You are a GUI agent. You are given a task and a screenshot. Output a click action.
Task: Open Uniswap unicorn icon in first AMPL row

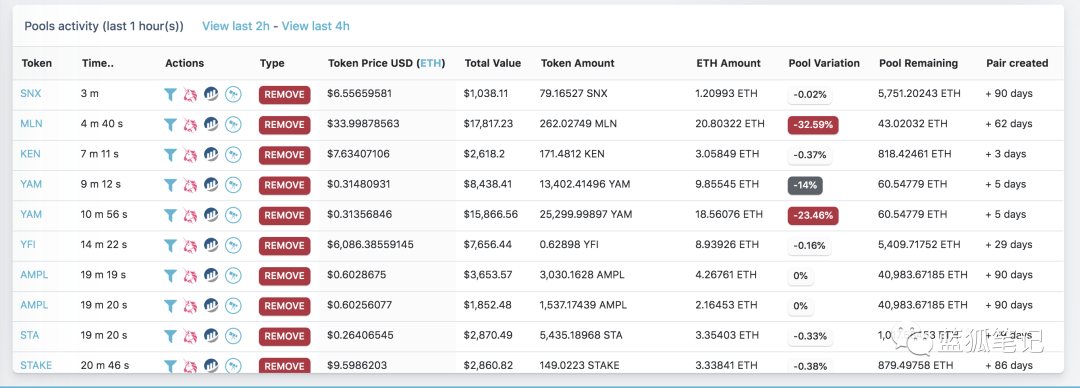[x=190, y=276]
